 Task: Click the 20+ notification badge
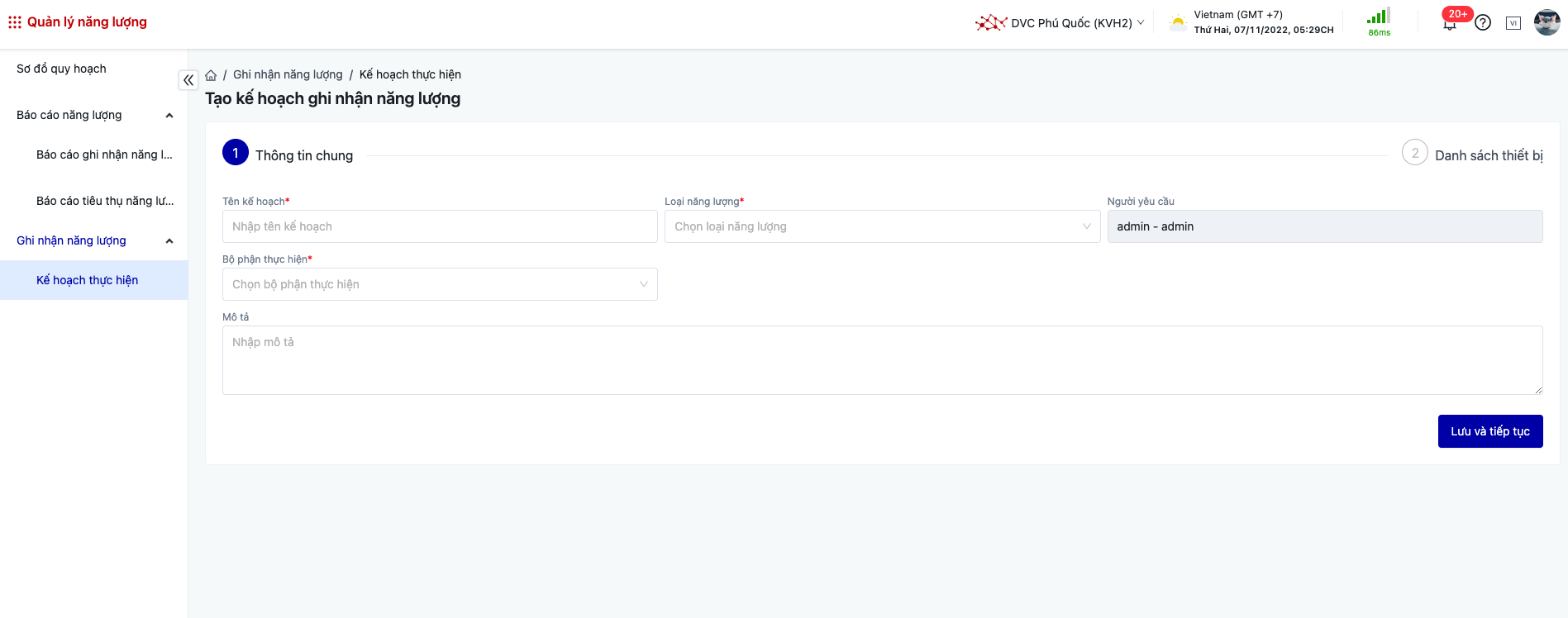click(x=1458, y=14)
